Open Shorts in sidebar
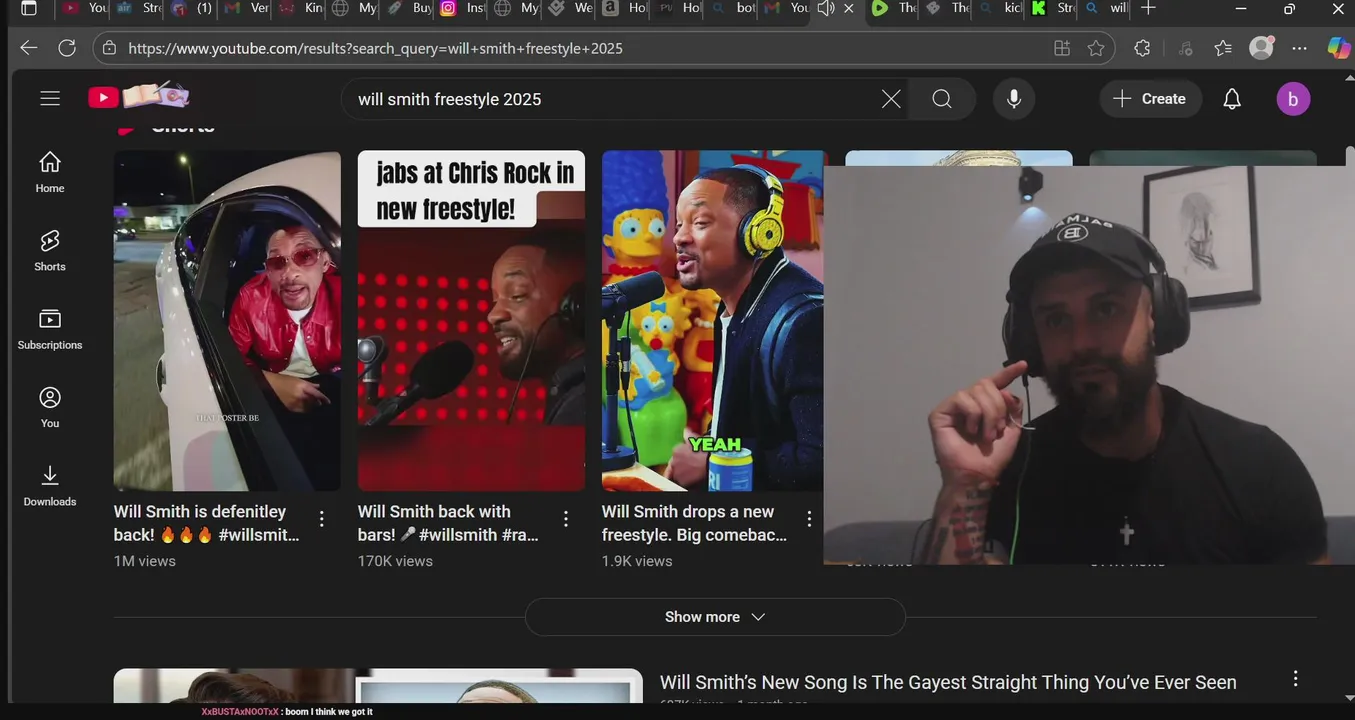This screenshot has height=720, width=1355. click(x=50, y=250)
